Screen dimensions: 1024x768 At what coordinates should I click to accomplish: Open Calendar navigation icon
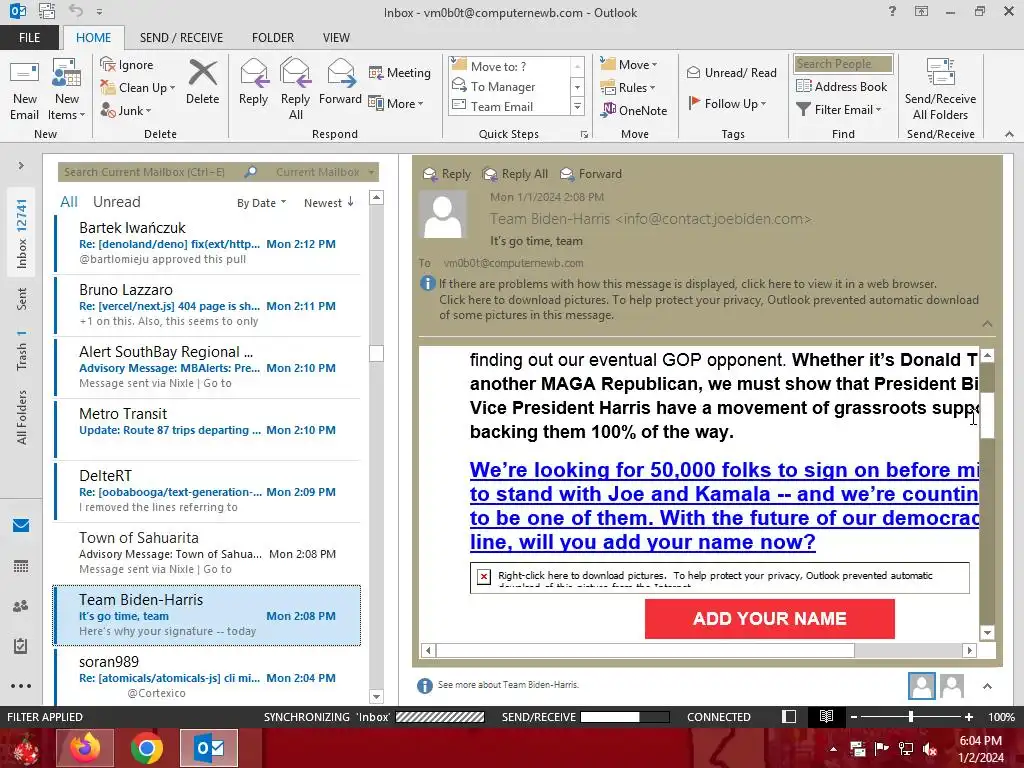pos(21,566)
